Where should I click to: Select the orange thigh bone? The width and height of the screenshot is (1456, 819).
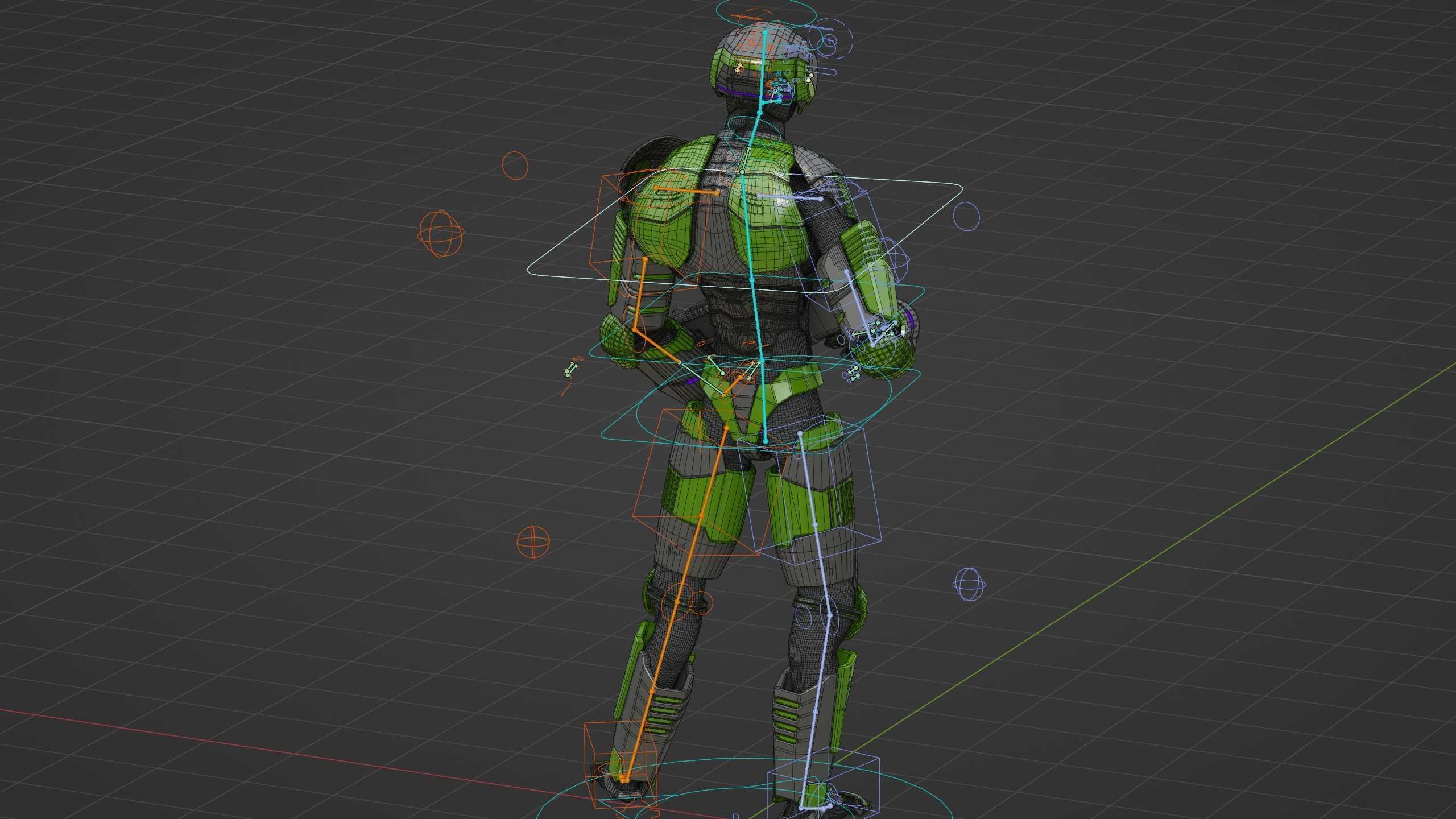[x=714, y=471]
